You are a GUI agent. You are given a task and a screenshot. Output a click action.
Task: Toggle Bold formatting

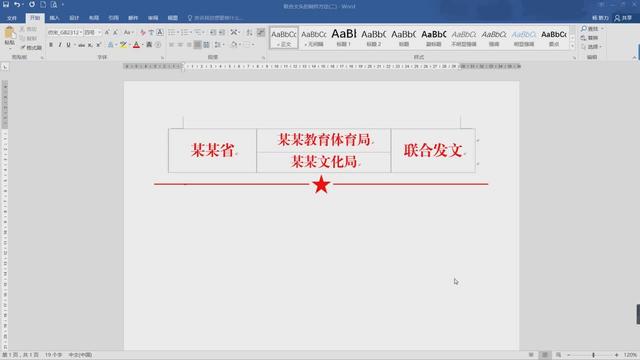click(51, 45)
